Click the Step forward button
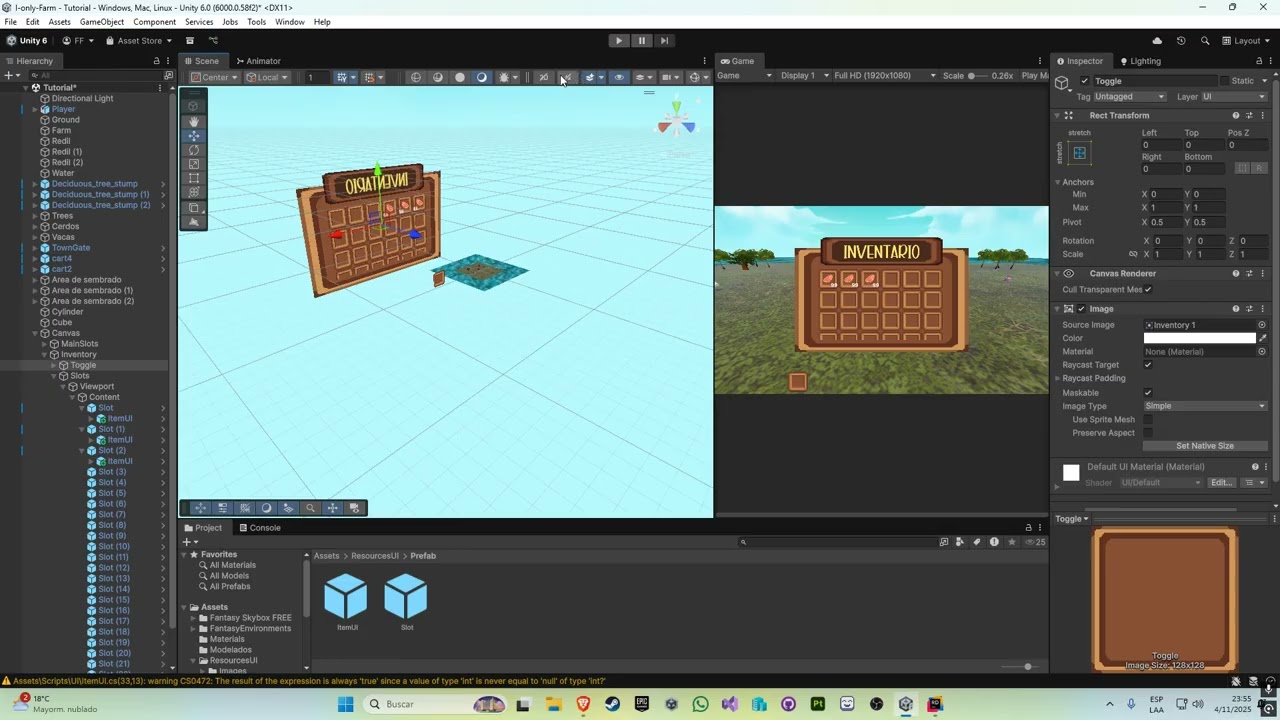Viewport: 1280px width, 720px height. [x=664, y=41]
